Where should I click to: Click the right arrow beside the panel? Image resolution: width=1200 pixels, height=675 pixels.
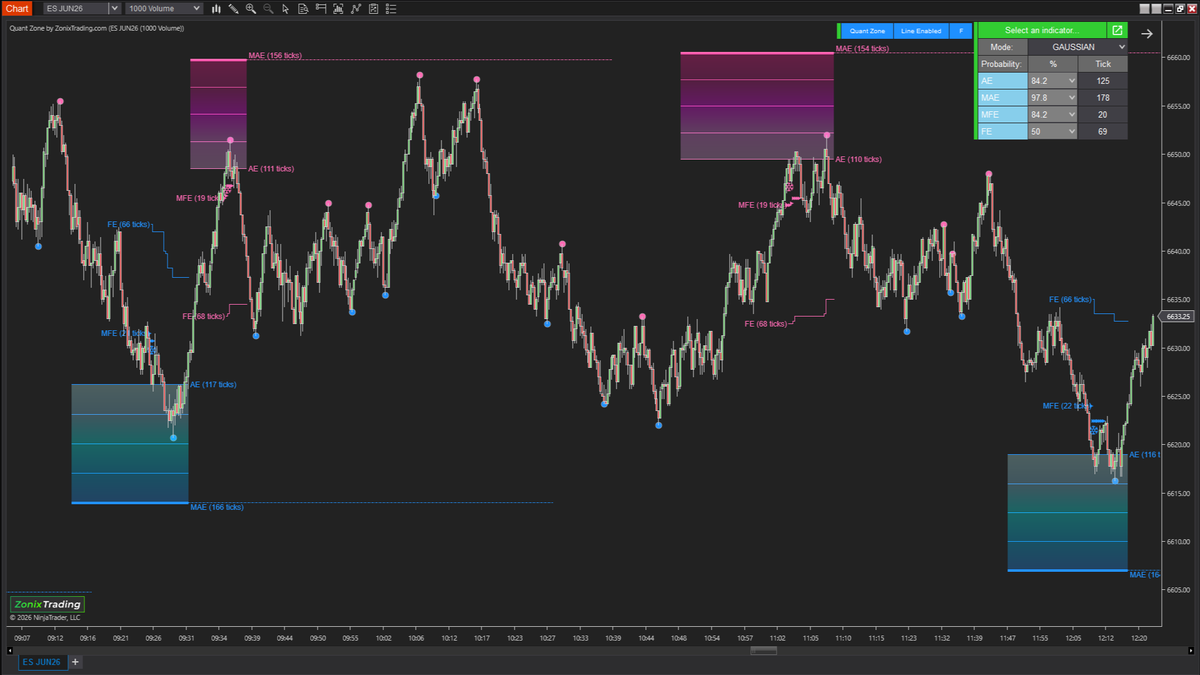click(x=1147, y=33)
